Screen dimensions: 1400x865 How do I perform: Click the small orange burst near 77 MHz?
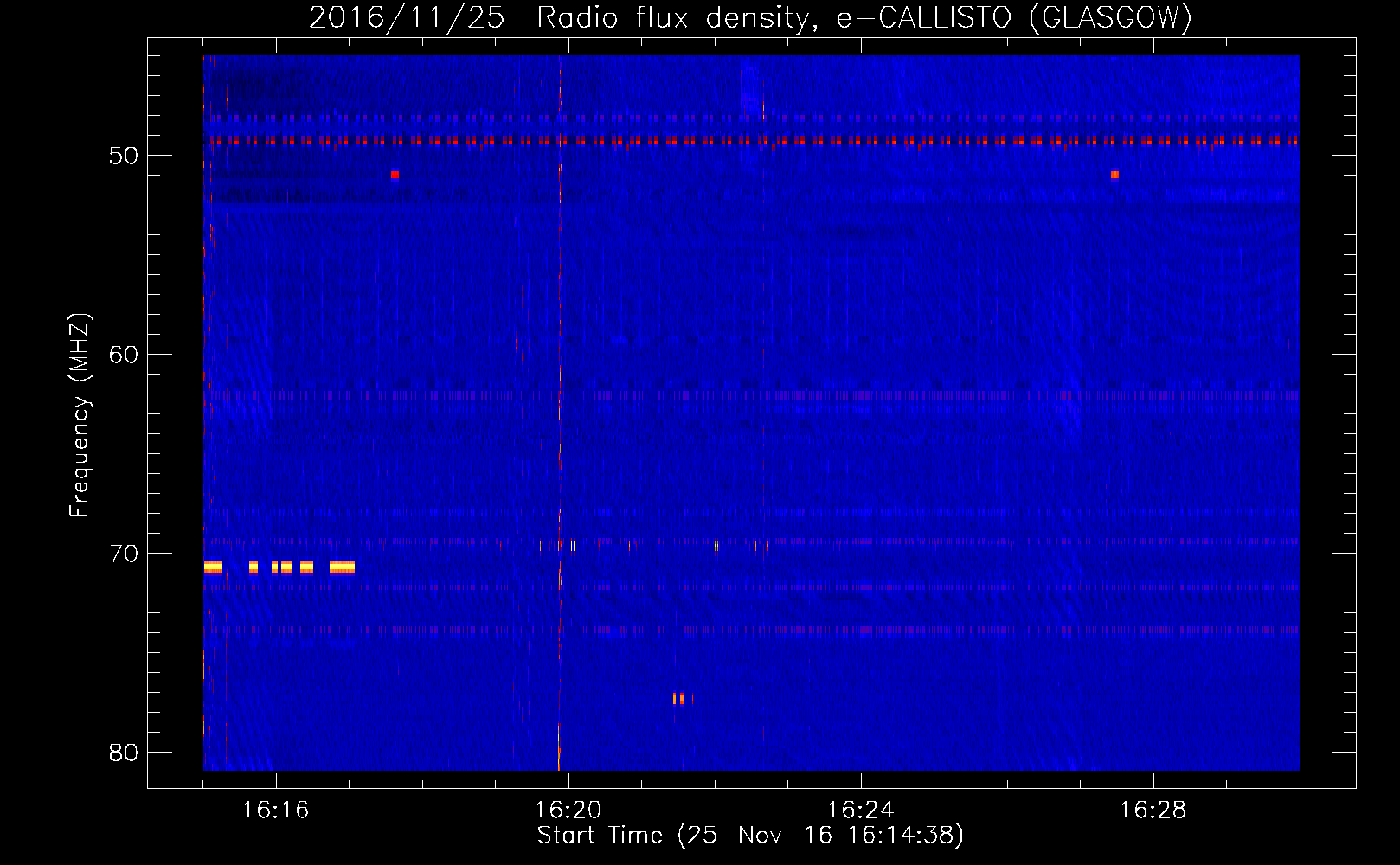[681, 699]
